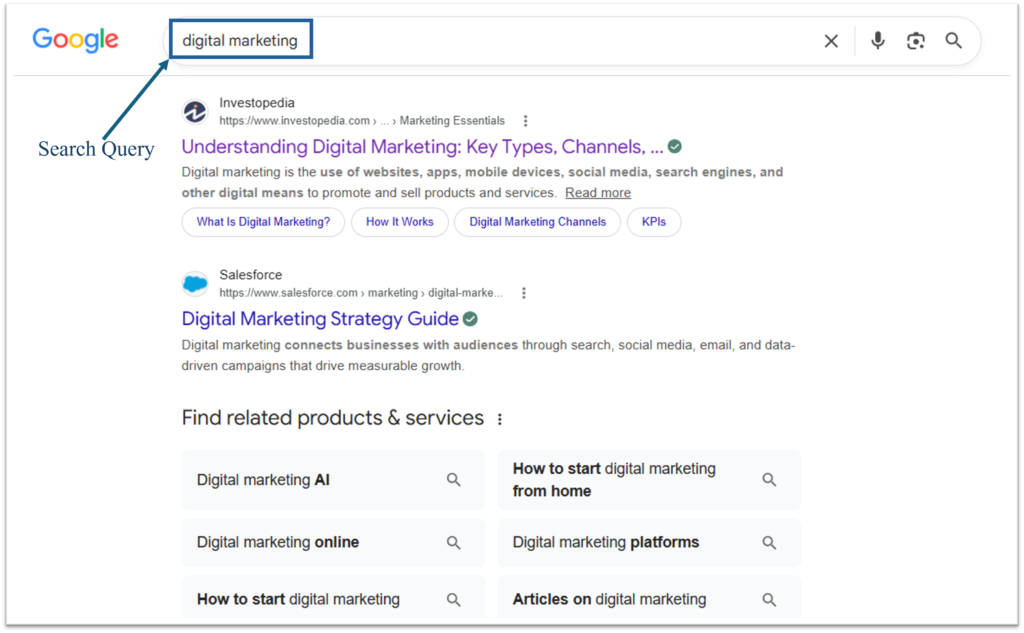Search related term Digital marketing online
The image size is (1024, 633).
tap(334, 542)
